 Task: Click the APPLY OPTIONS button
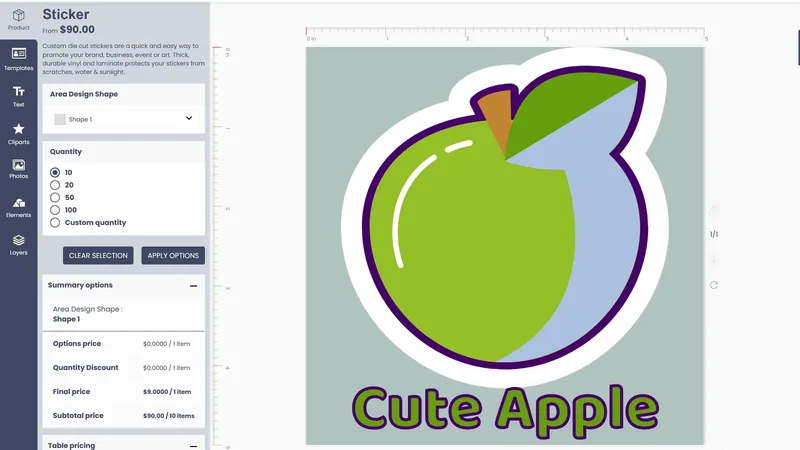(173, 256)
